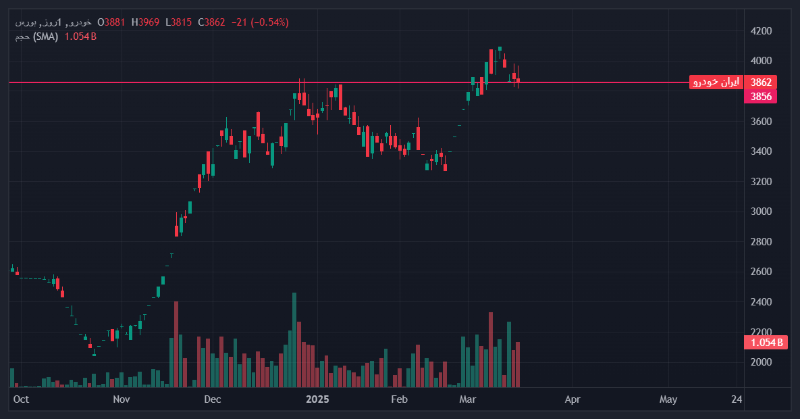The width and height of the screenshot is (800, 419).
Task: Click the 2600 price axis label
Action: pyautogui.click(x=761, y=272)
